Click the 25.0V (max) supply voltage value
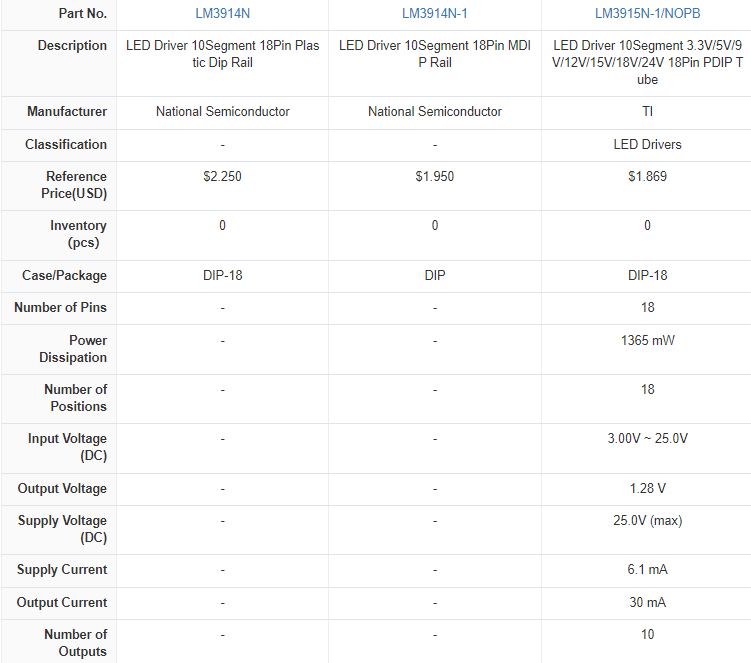Screen dimensions: 751x663 point(647,521)
